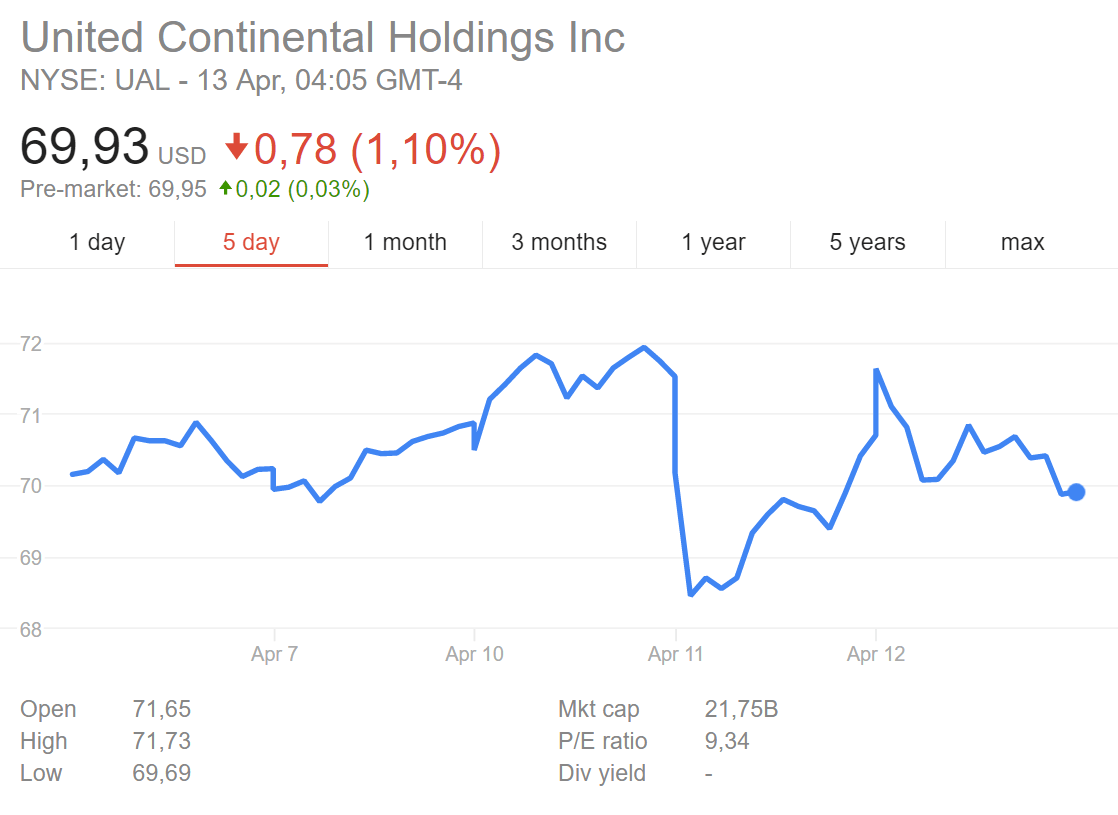Click the Apr 12 date label
The image size is (1118, 815).
875,655
